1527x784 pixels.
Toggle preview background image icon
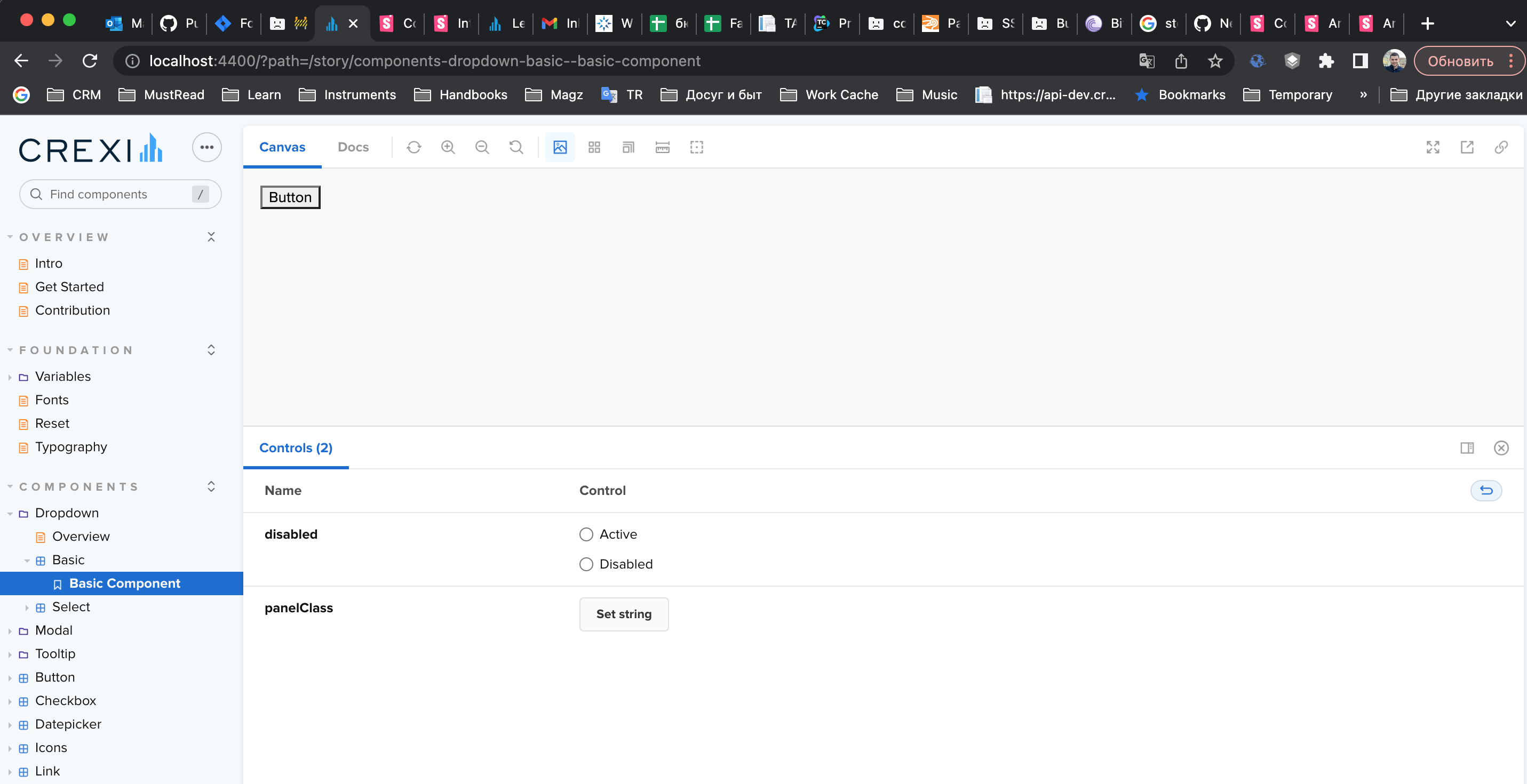560,147
